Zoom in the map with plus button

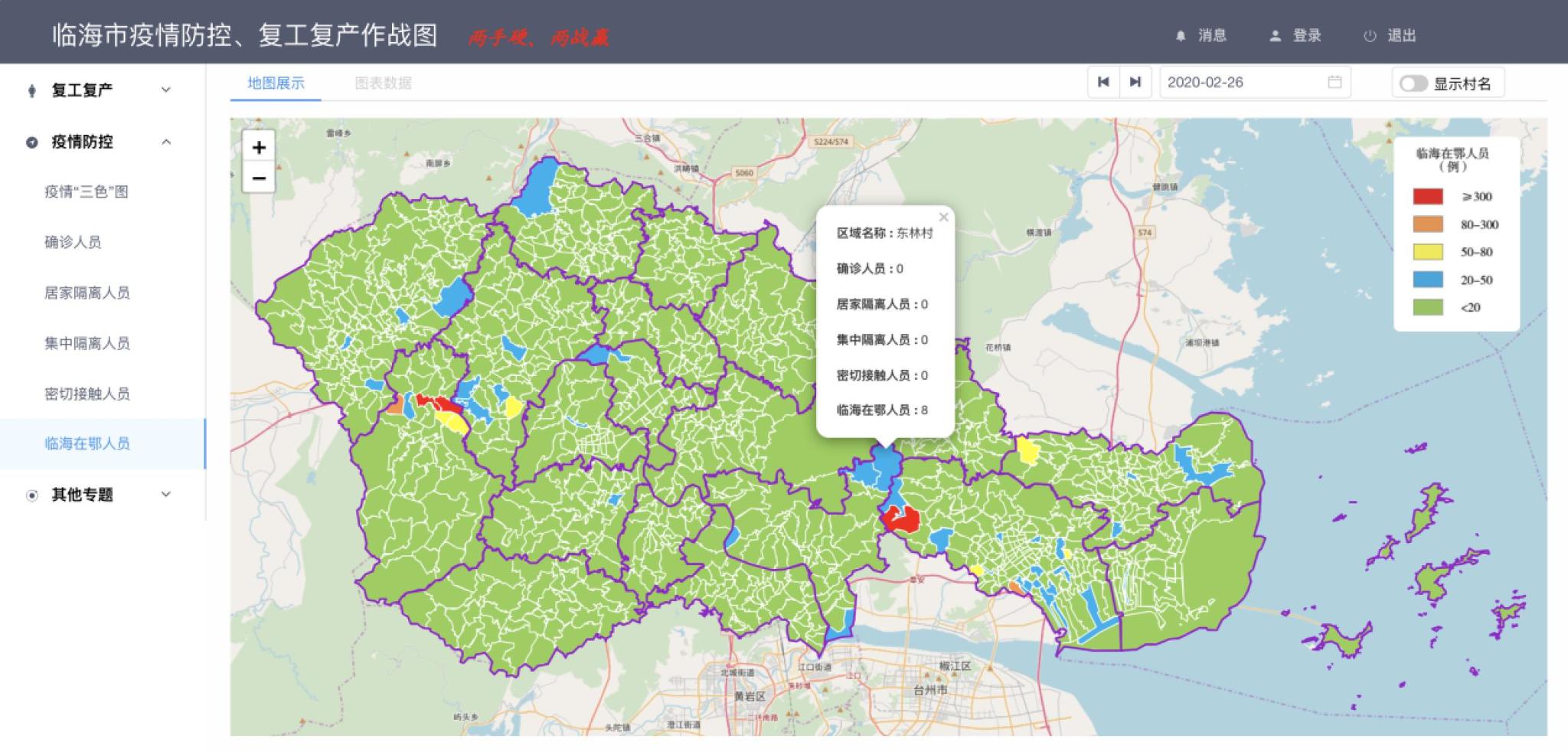tap(259, 147)
